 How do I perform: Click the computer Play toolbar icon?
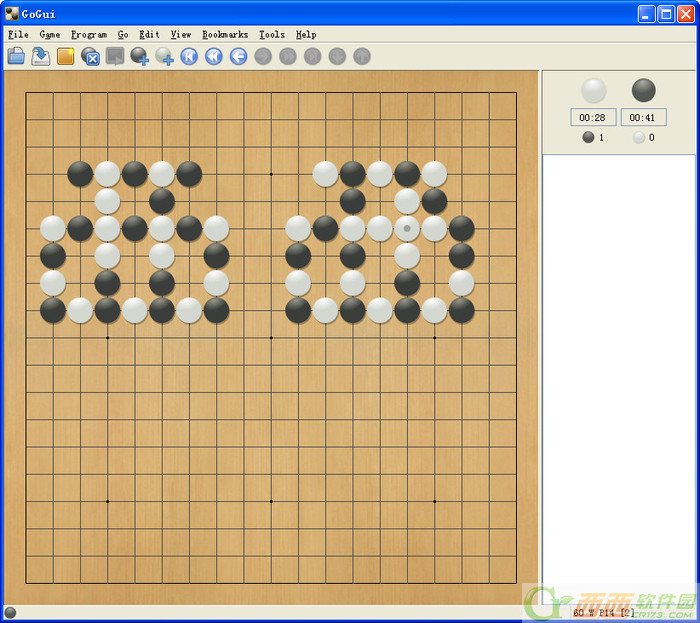click(x=115, y=56)
